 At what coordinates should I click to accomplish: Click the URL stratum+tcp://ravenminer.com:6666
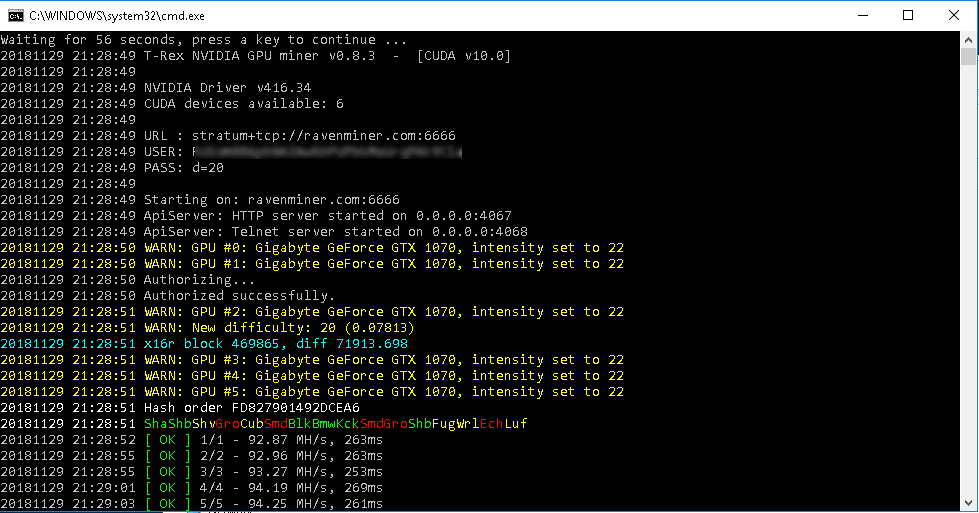point(323,135)
